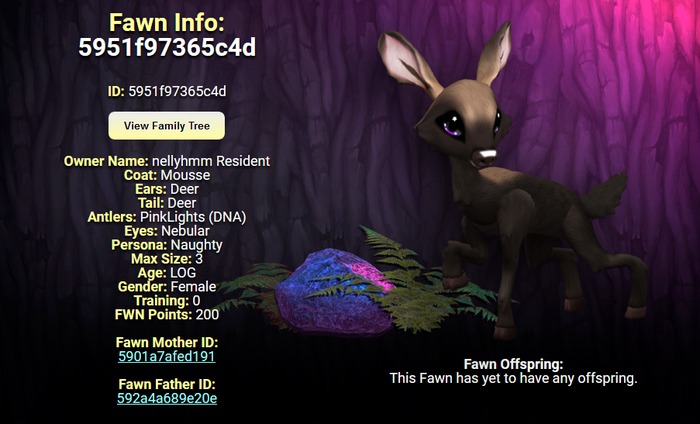
Task: Click the ID value 5951f97365c4d below the heading
Action: (177, 91)
